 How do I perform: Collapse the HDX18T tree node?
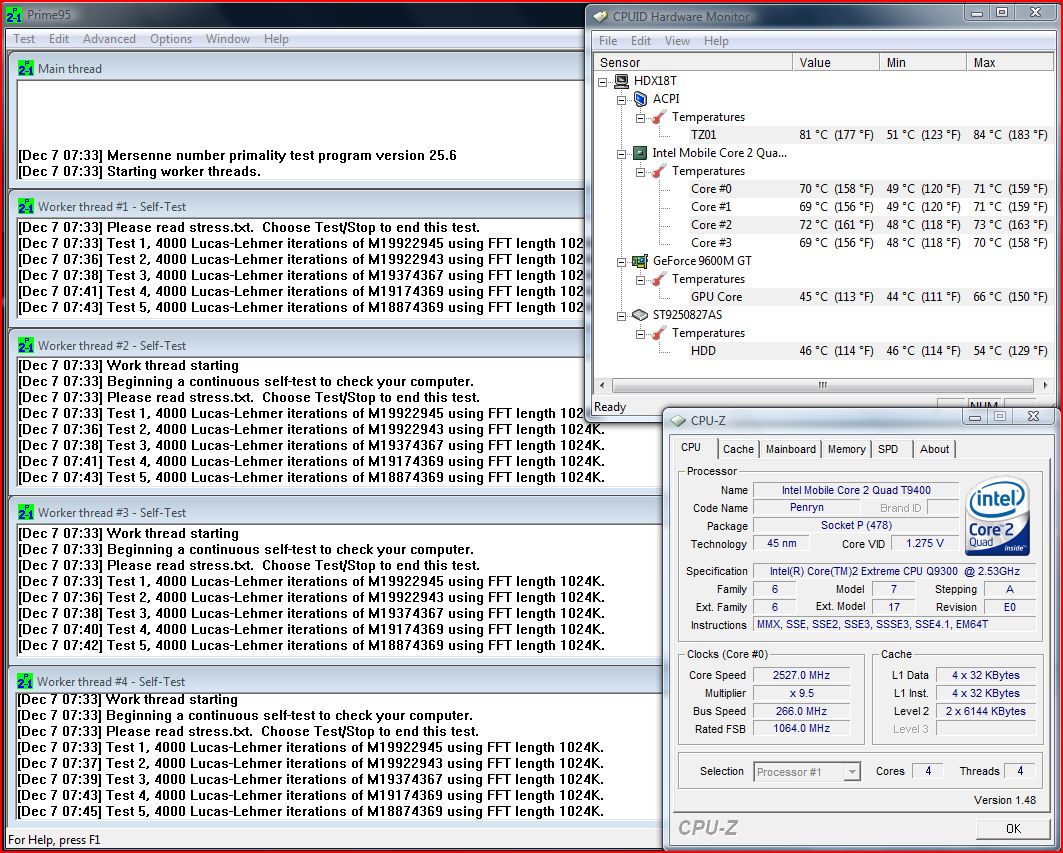603,82
